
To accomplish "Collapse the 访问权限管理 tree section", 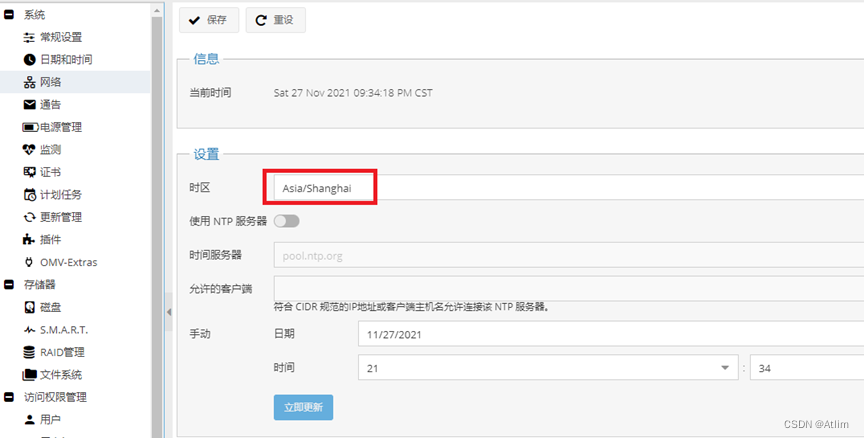I will (9, 397).
